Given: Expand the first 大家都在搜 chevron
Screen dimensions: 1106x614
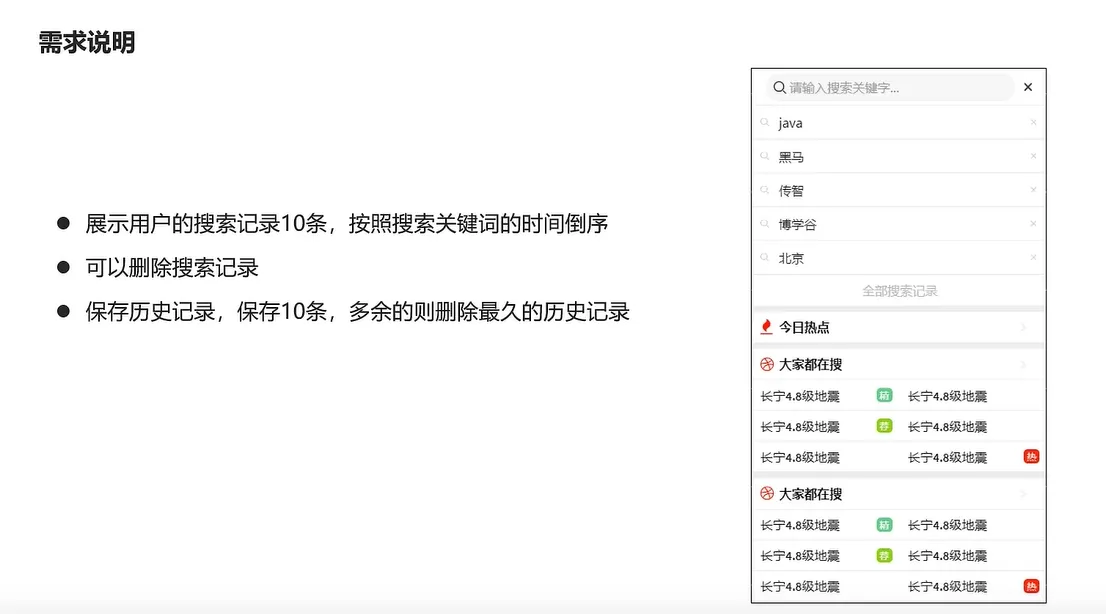Looking at the screenshot, I should tap(1023, 365).
